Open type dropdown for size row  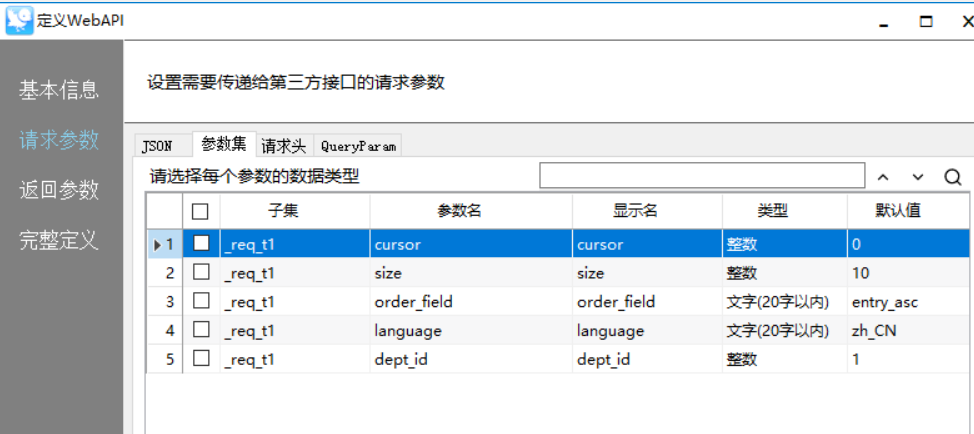784,273
